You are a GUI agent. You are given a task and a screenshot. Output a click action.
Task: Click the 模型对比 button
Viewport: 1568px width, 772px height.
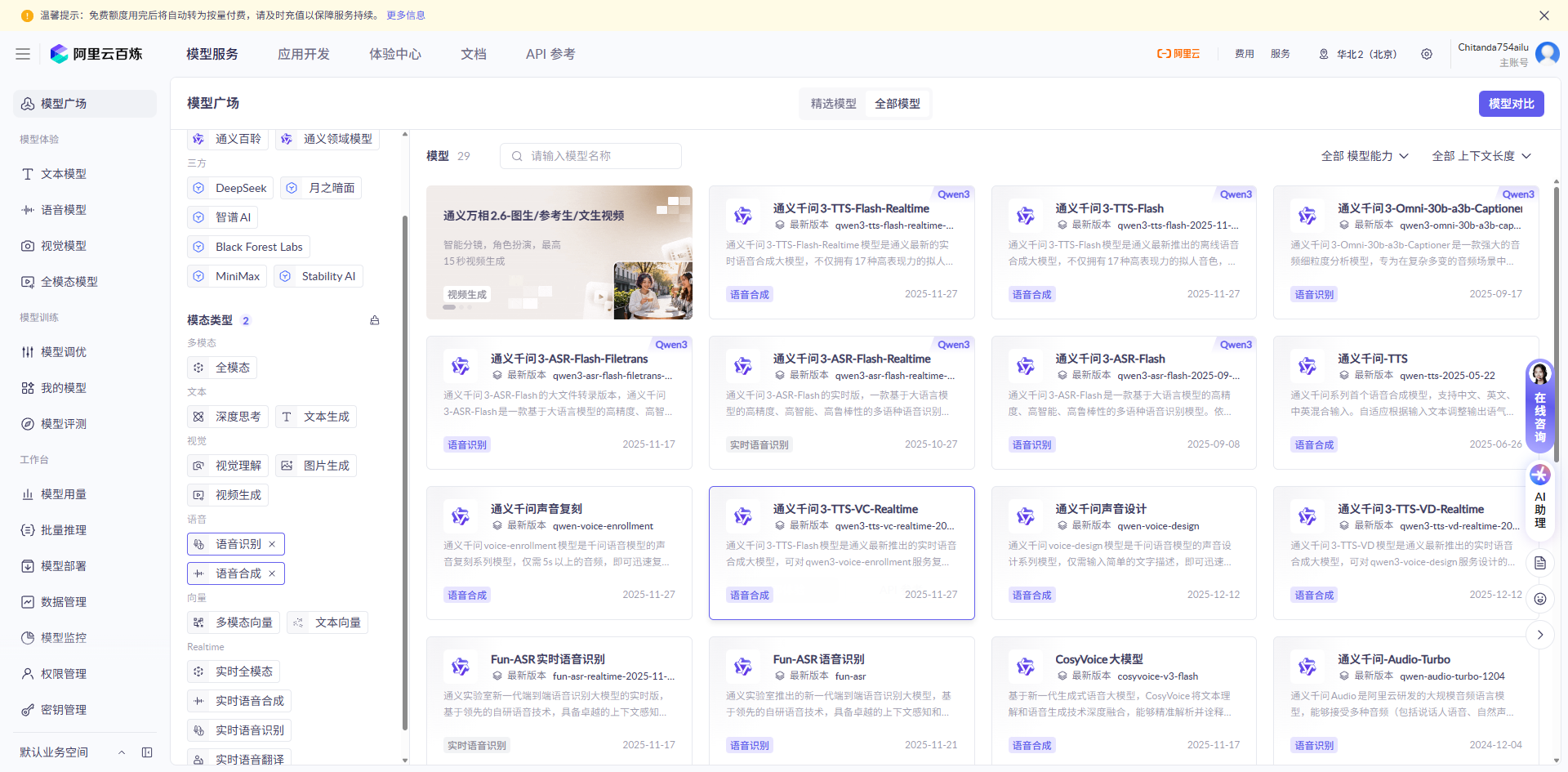1511,104
